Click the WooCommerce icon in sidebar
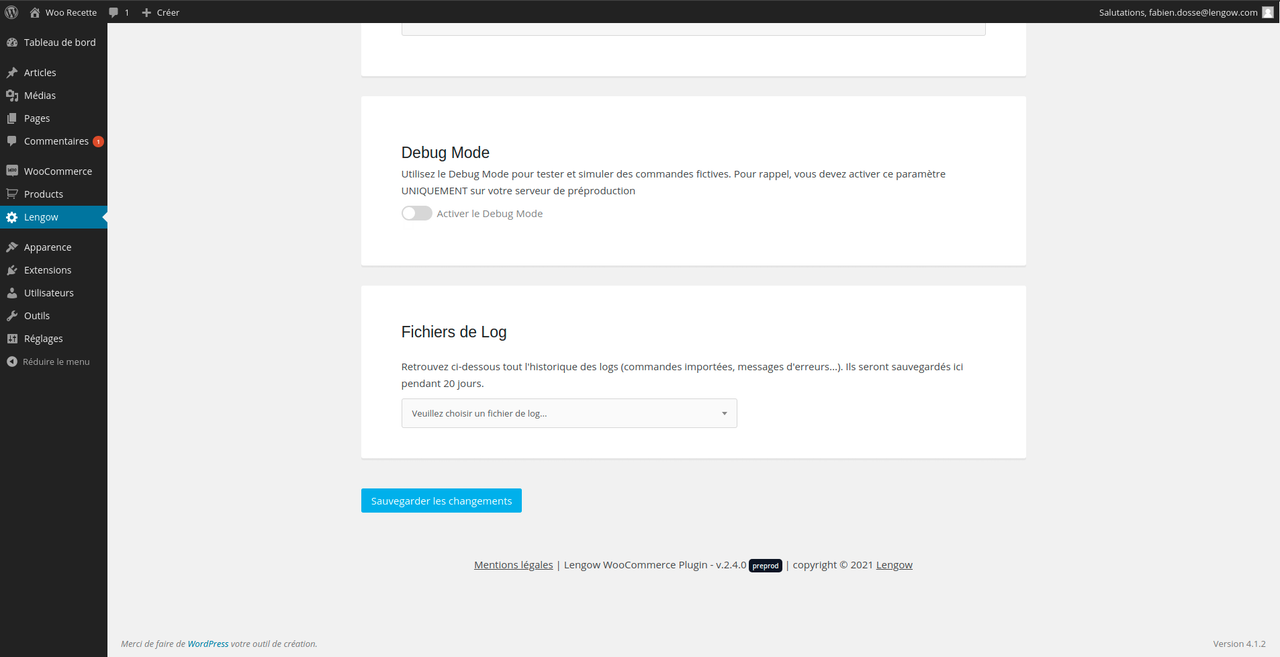Image resolution: width=1280 pixels, height=657 pixels. click(x=12, y=172)
